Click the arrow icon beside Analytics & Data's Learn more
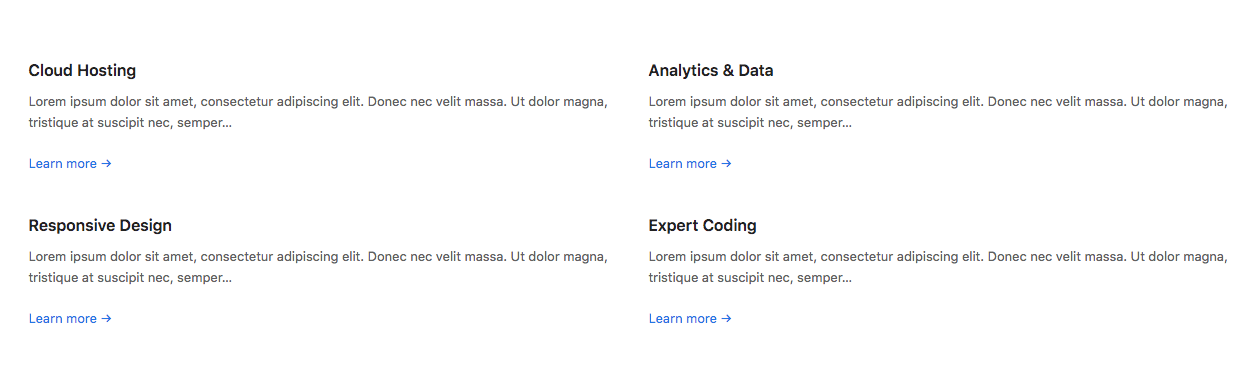 (726, 164)
